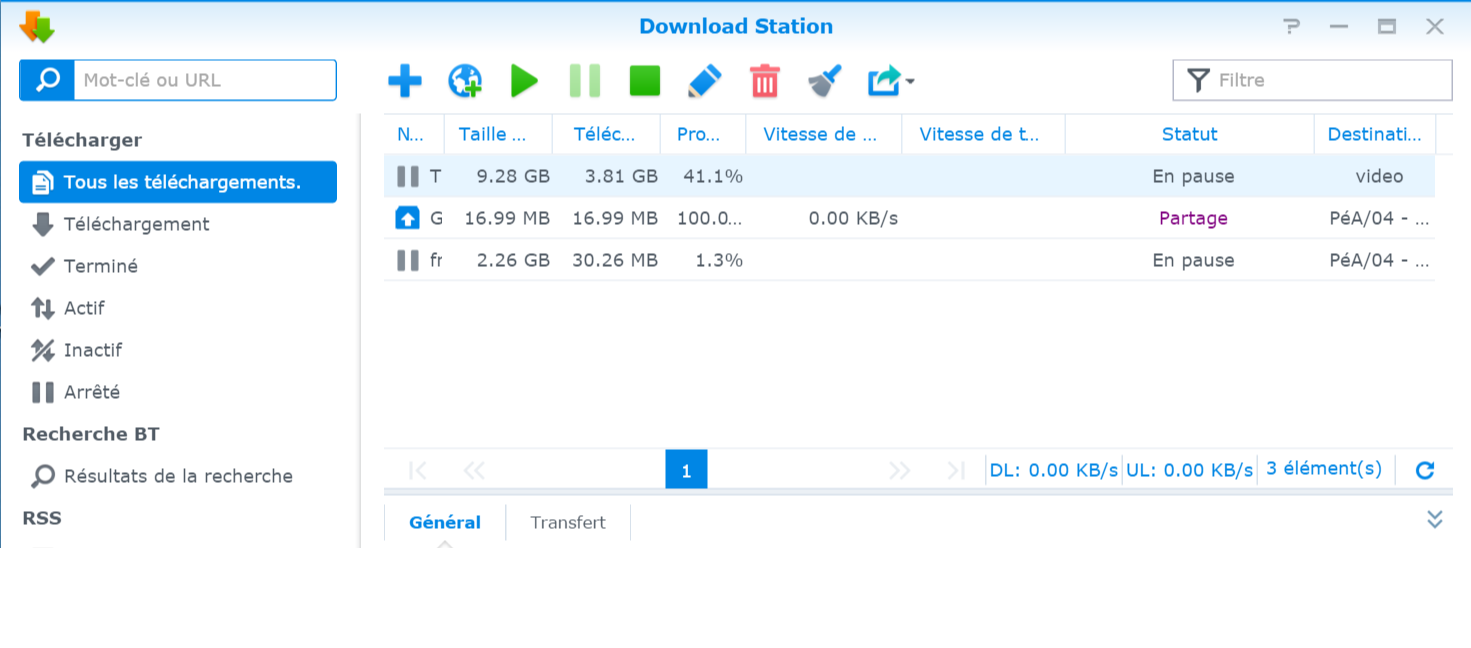1471x648 pixels.
Task: Click the Statut column header
Action: click(1190, 134)
